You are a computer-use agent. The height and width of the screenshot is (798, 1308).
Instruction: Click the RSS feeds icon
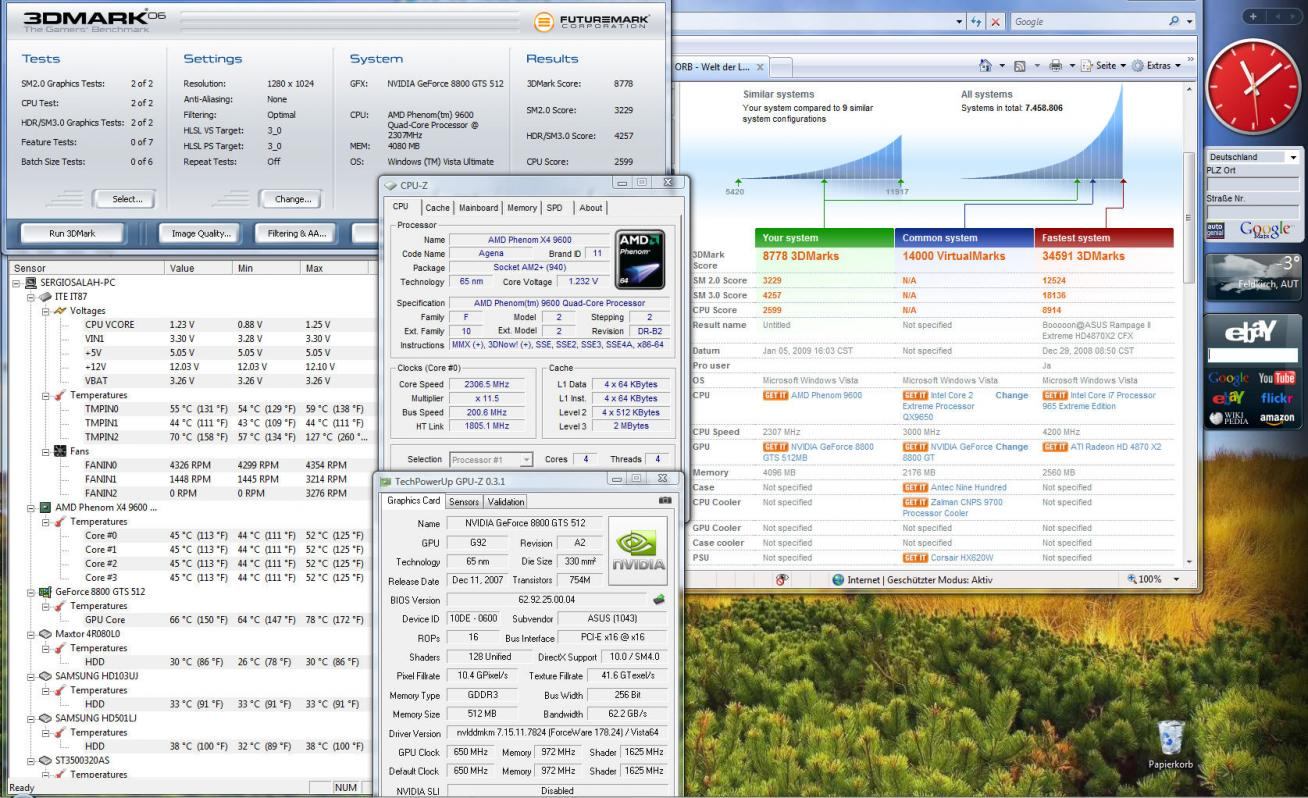pyautogui.click(x=1019, y=66)
